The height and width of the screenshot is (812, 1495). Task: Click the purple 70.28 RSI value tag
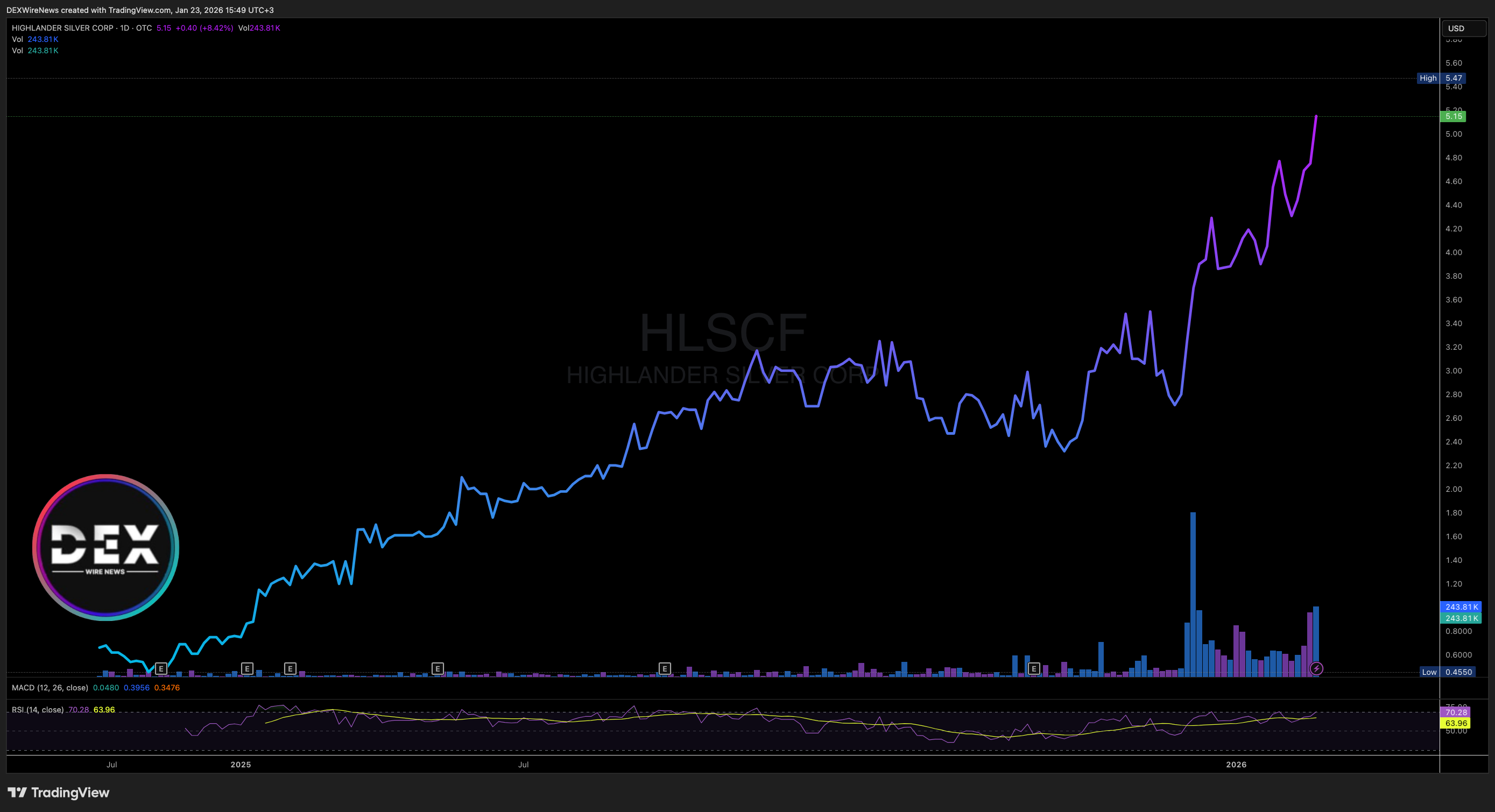click(1455, 712)
